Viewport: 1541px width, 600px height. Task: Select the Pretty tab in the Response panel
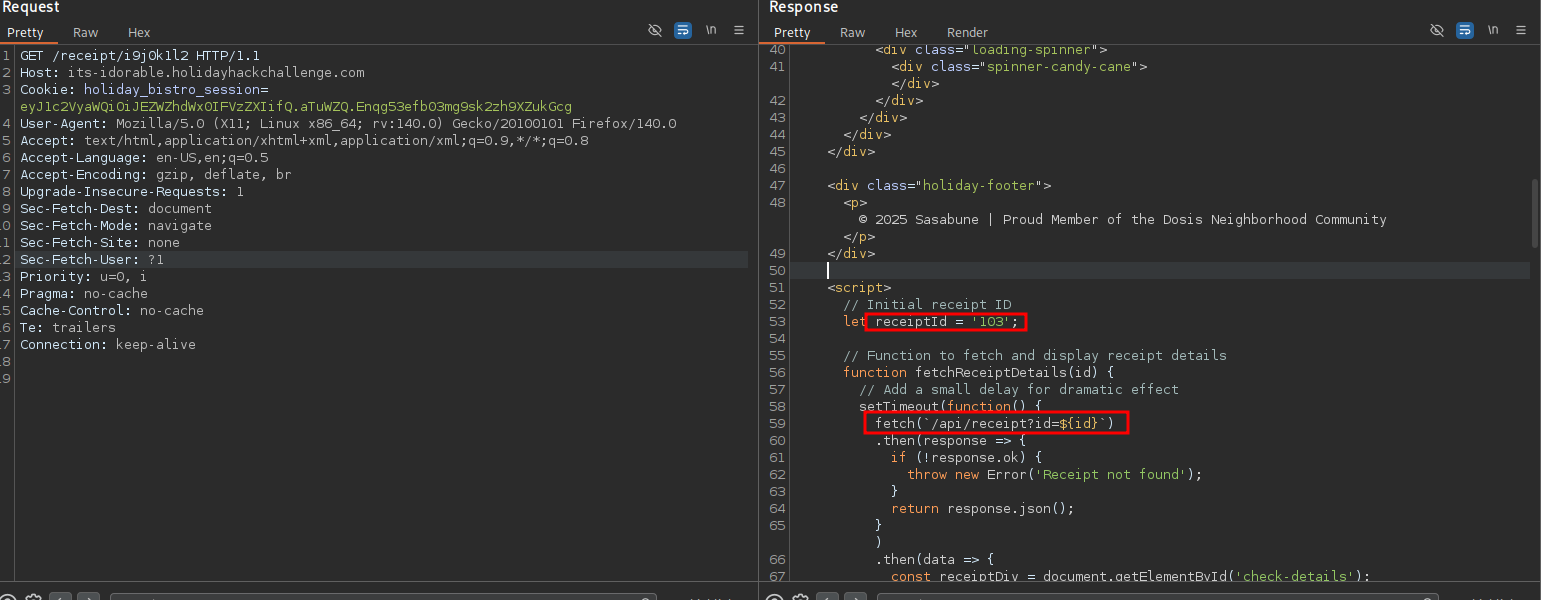(792, 33)
